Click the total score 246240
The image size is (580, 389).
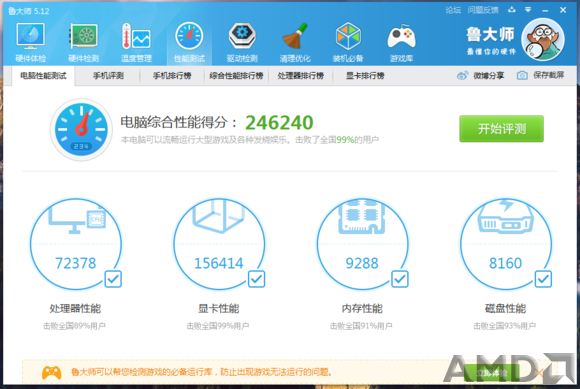[279, 122]
